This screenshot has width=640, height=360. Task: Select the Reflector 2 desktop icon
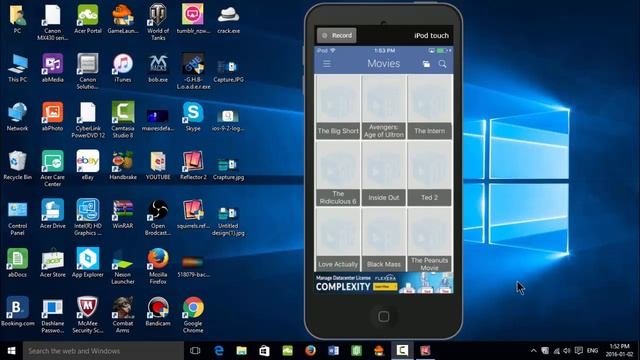[193, 165]
